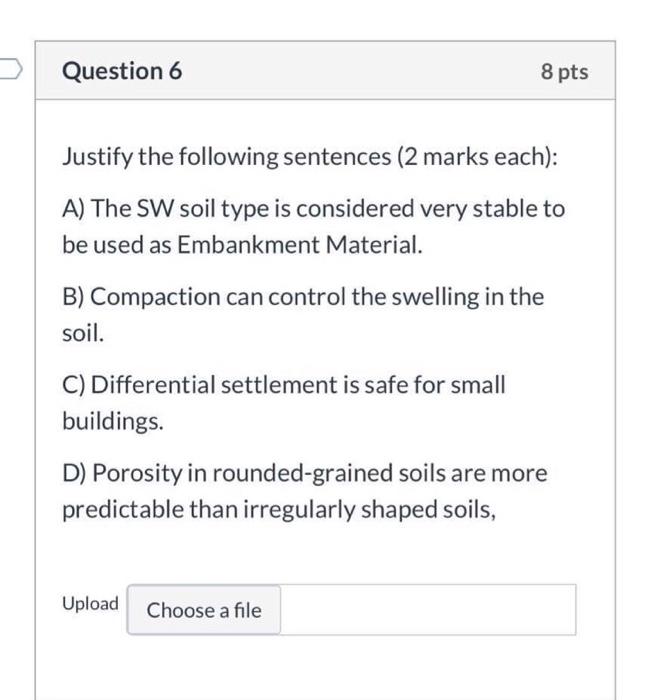Click the phrase irregularly shaped soils
This screenshot has width=654, height=700.
[x=369, y=509]
